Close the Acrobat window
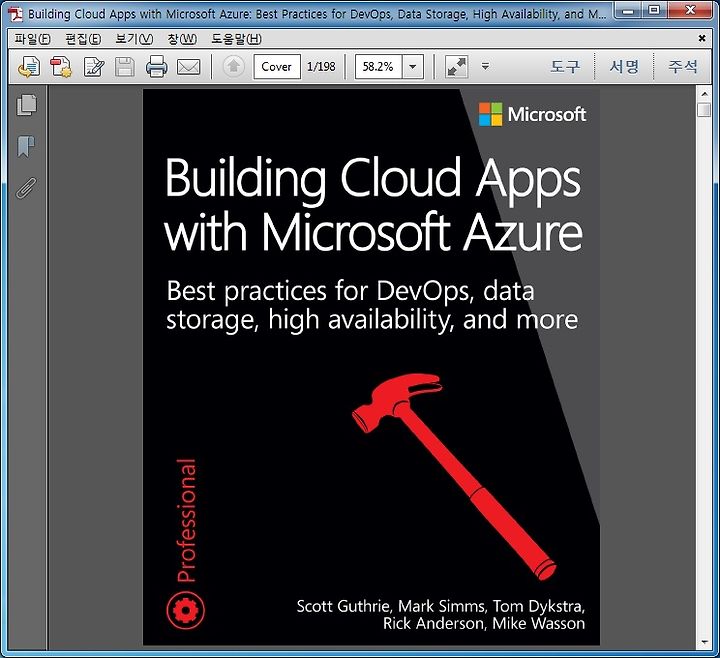Screen dimensions: 720x658 [x=690, y=10]
